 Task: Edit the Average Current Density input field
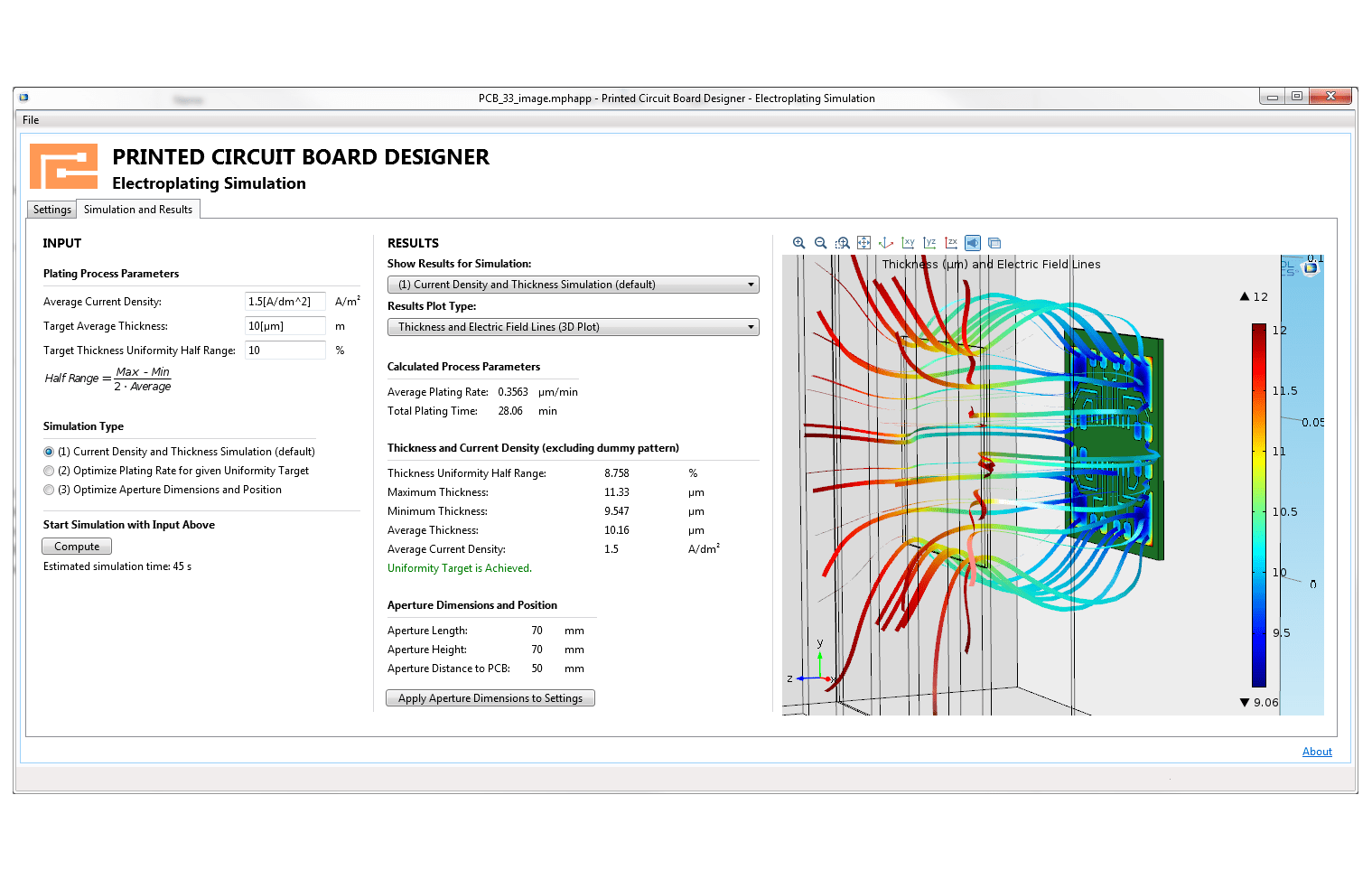(x=285, y=301)
